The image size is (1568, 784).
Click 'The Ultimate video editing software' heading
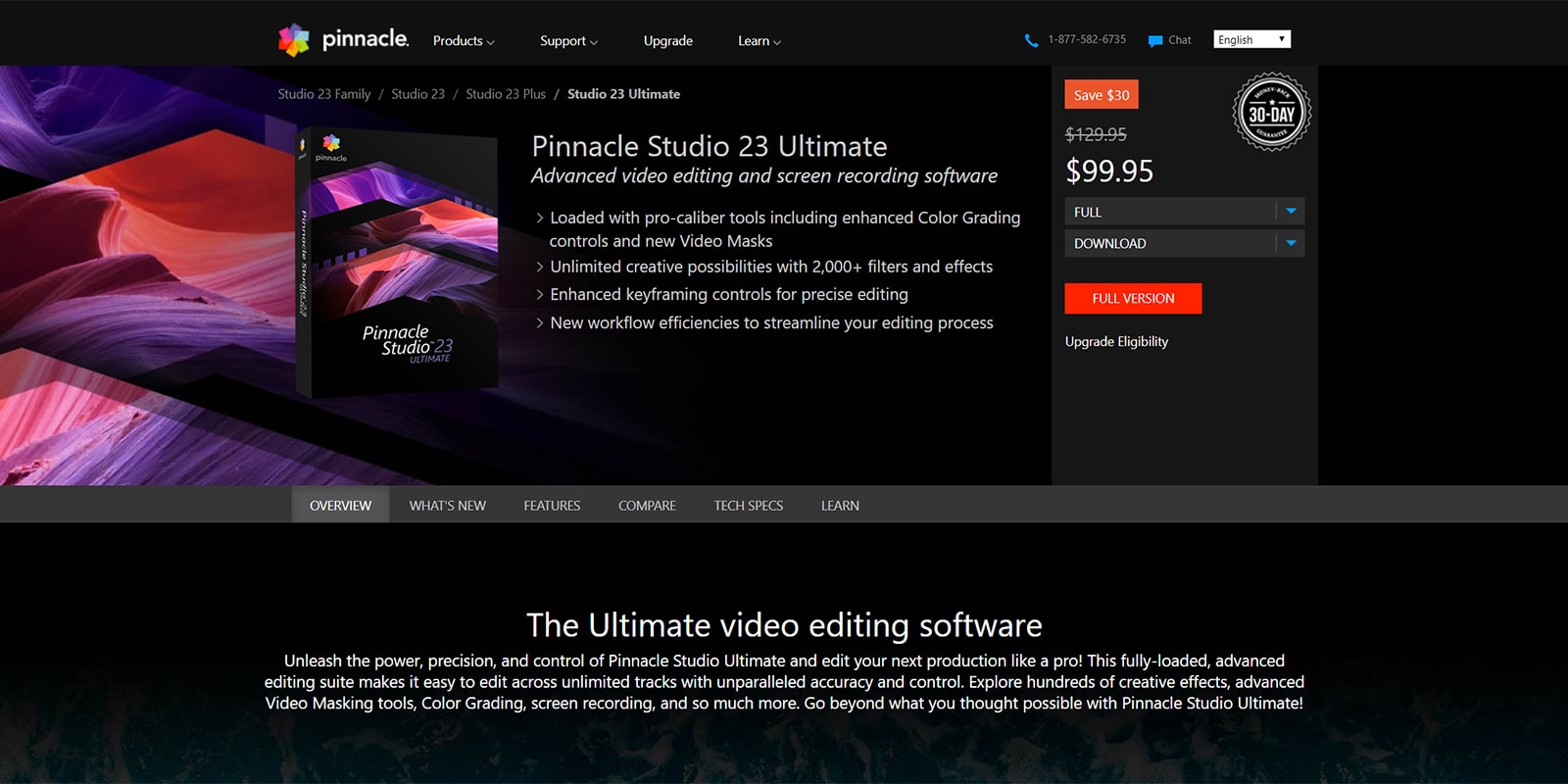784,625
